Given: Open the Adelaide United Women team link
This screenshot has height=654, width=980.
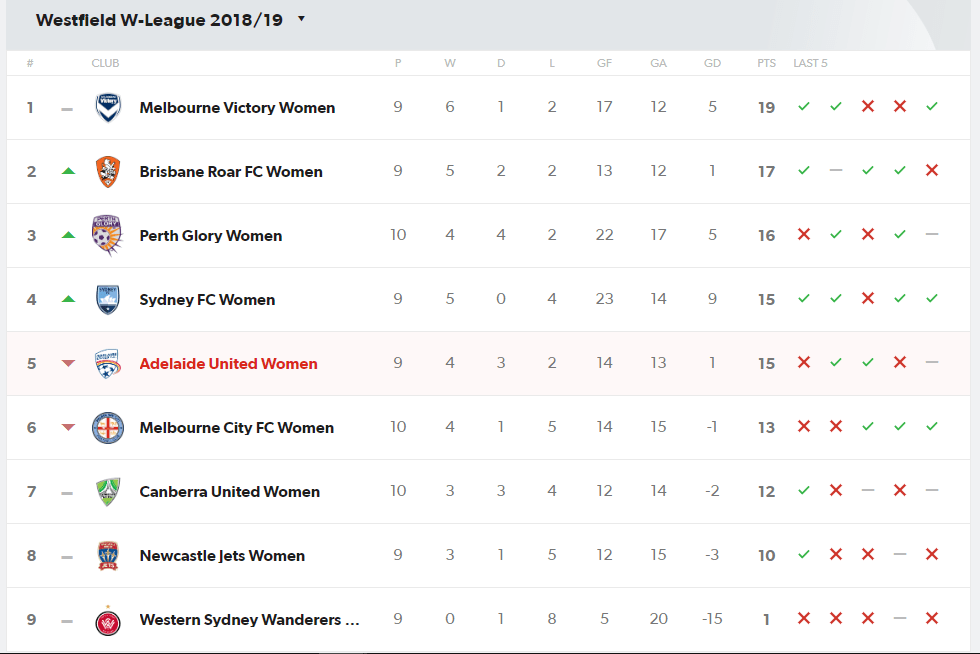Looking at the screenshot, I should (x=228, y=364).
